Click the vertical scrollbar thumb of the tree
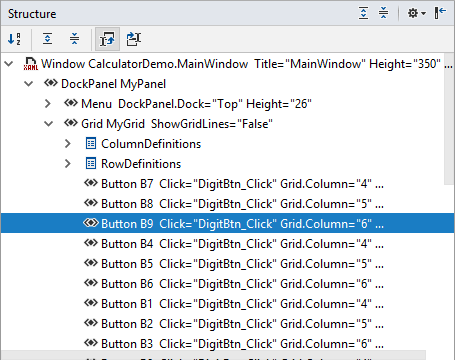The image size is (455, 360). (x=449, y=118)
